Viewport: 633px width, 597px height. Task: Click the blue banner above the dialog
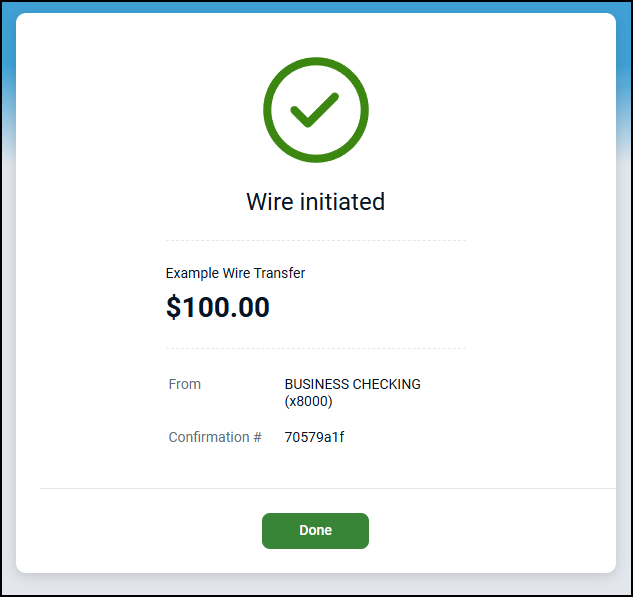coord(315,6)
